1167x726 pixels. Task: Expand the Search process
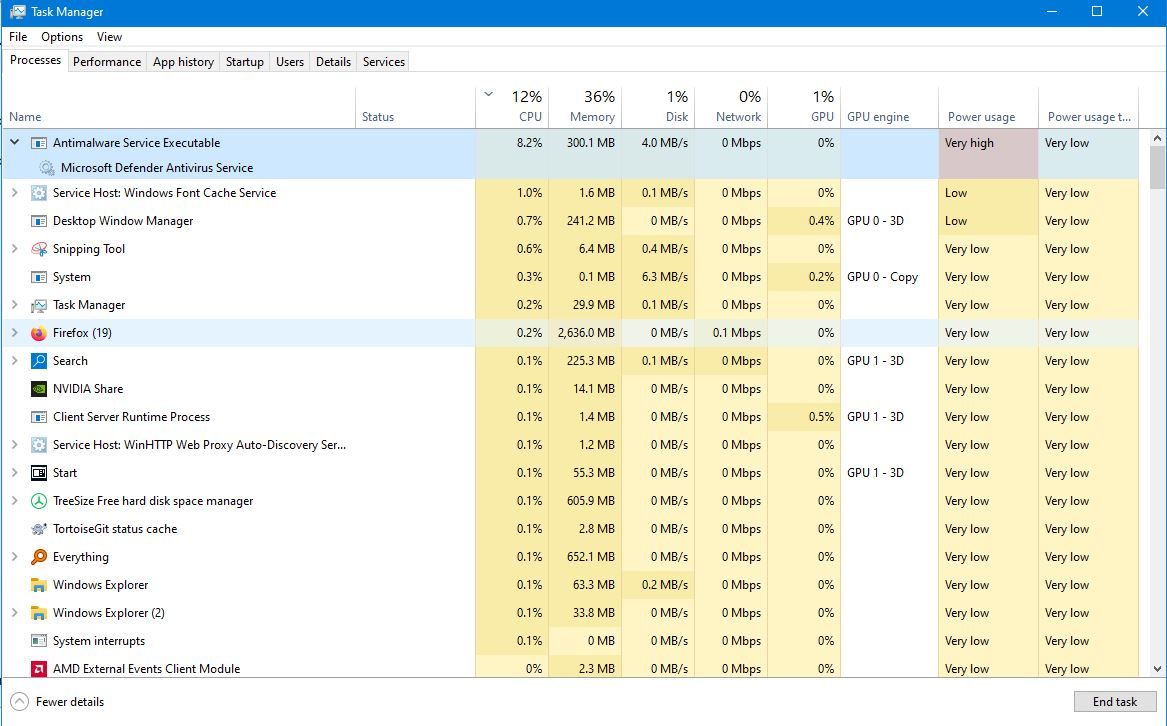[x=14, y=361]
